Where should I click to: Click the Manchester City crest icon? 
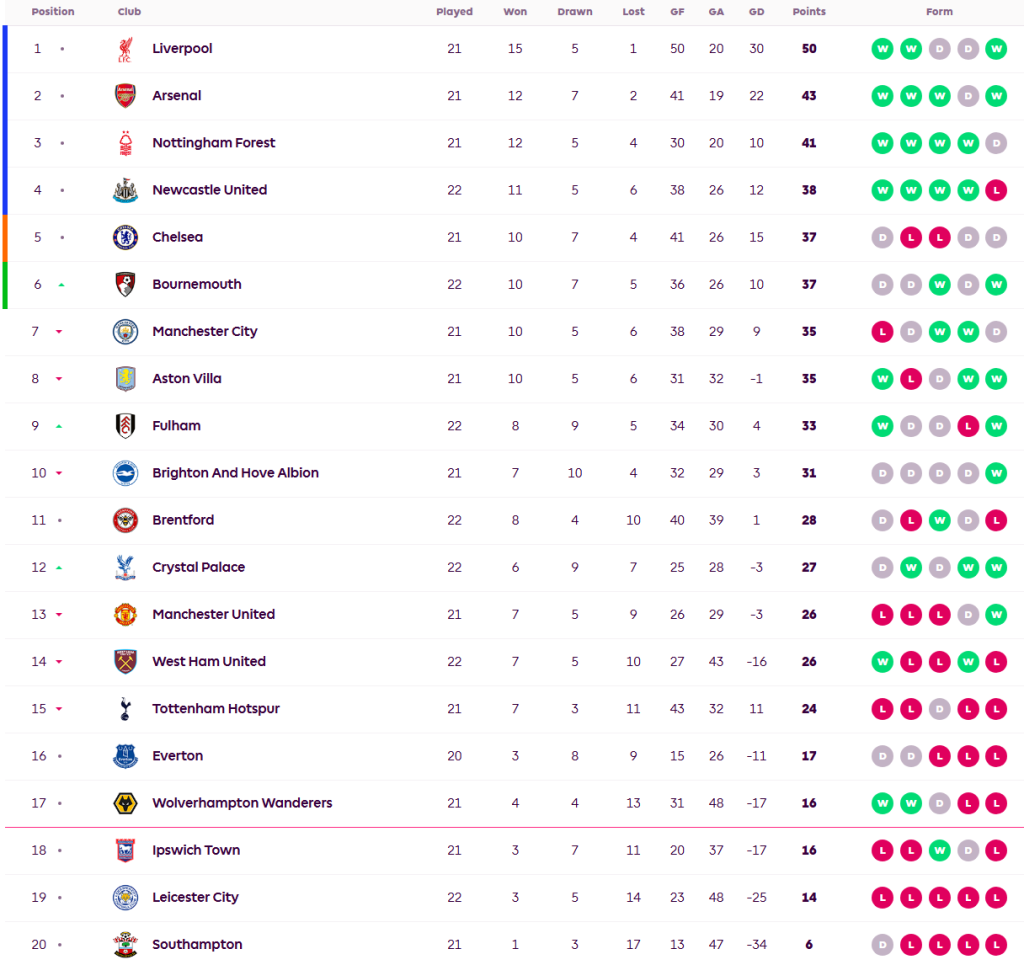tap(124, 332)
